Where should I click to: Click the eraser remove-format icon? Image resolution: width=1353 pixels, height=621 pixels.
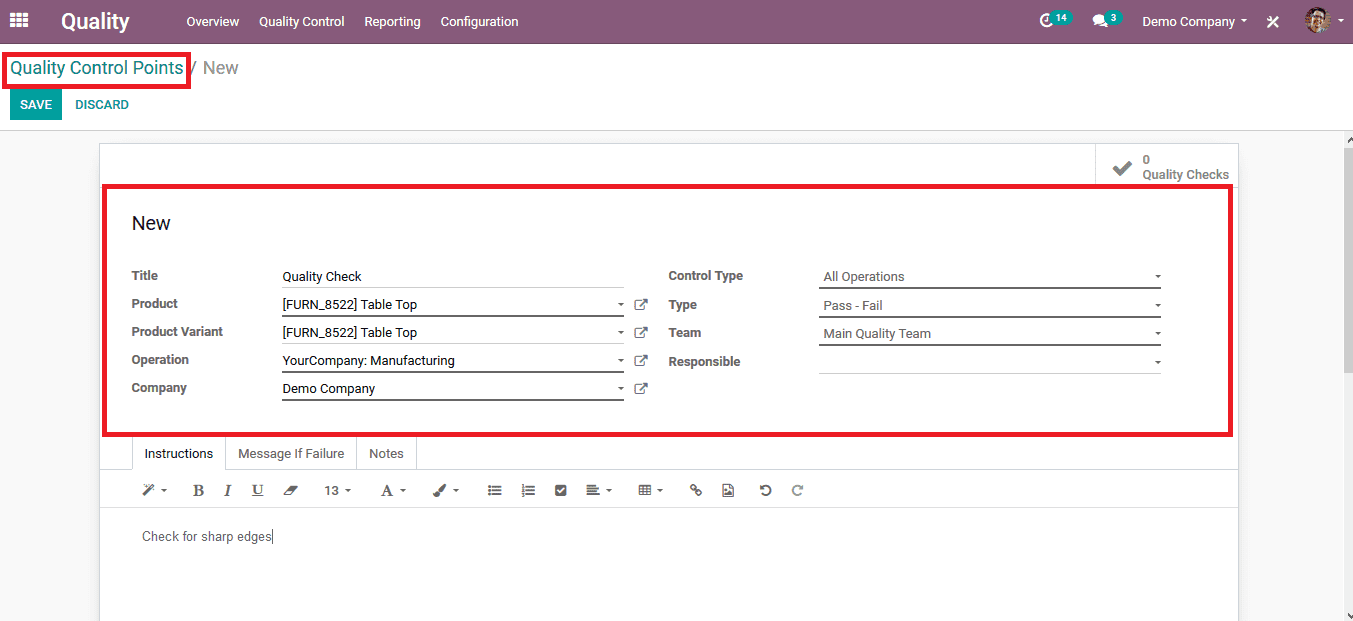pos(290,490)
